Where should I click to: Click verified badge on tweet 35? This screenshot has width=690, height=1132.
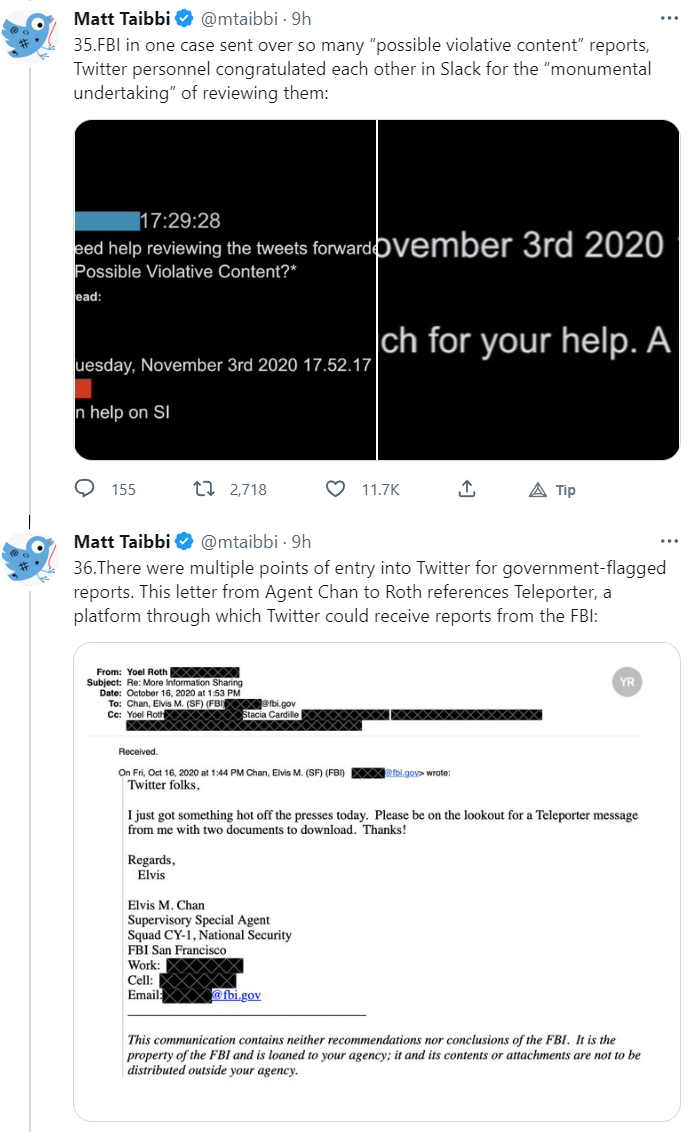184,18
